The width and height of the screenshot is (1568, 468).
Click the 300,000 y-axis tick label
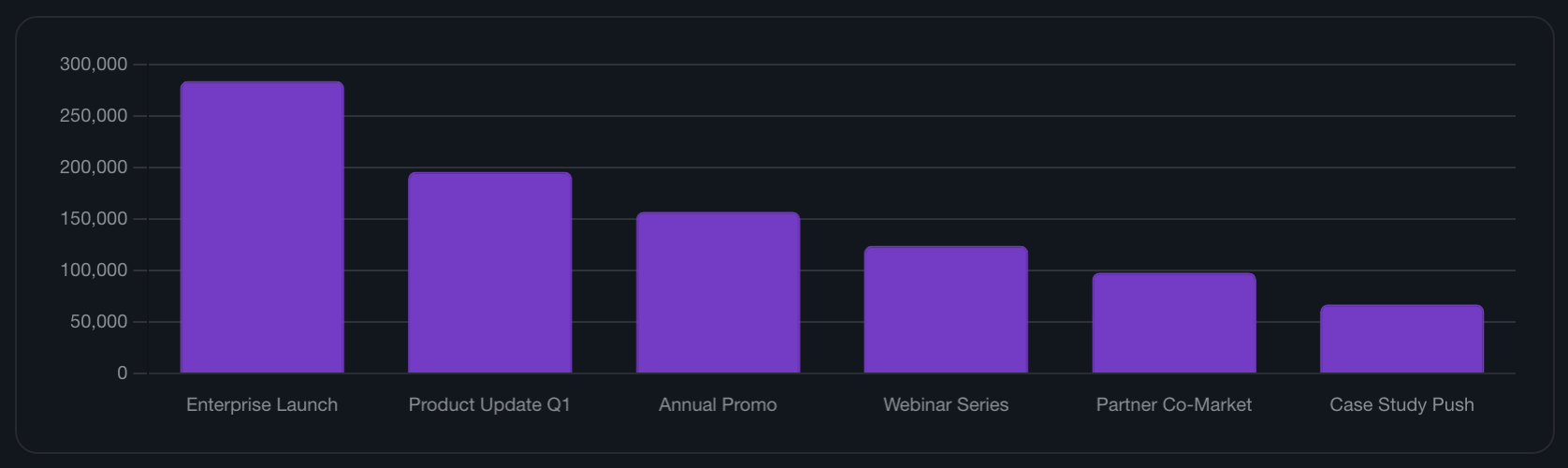[94, 65]
